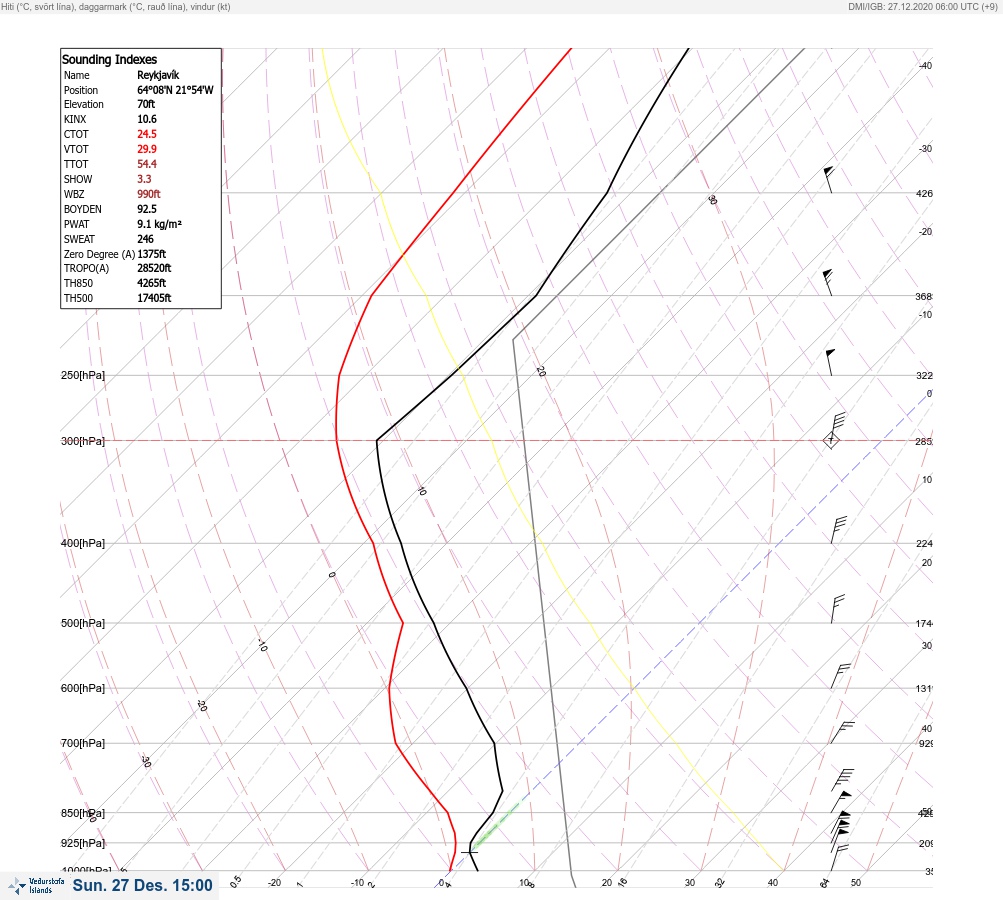The image size is (1003, 900).
Task: Click the DMI/IGB 27.12.2020 06:00 UTC header
Action: pos(922,6)
